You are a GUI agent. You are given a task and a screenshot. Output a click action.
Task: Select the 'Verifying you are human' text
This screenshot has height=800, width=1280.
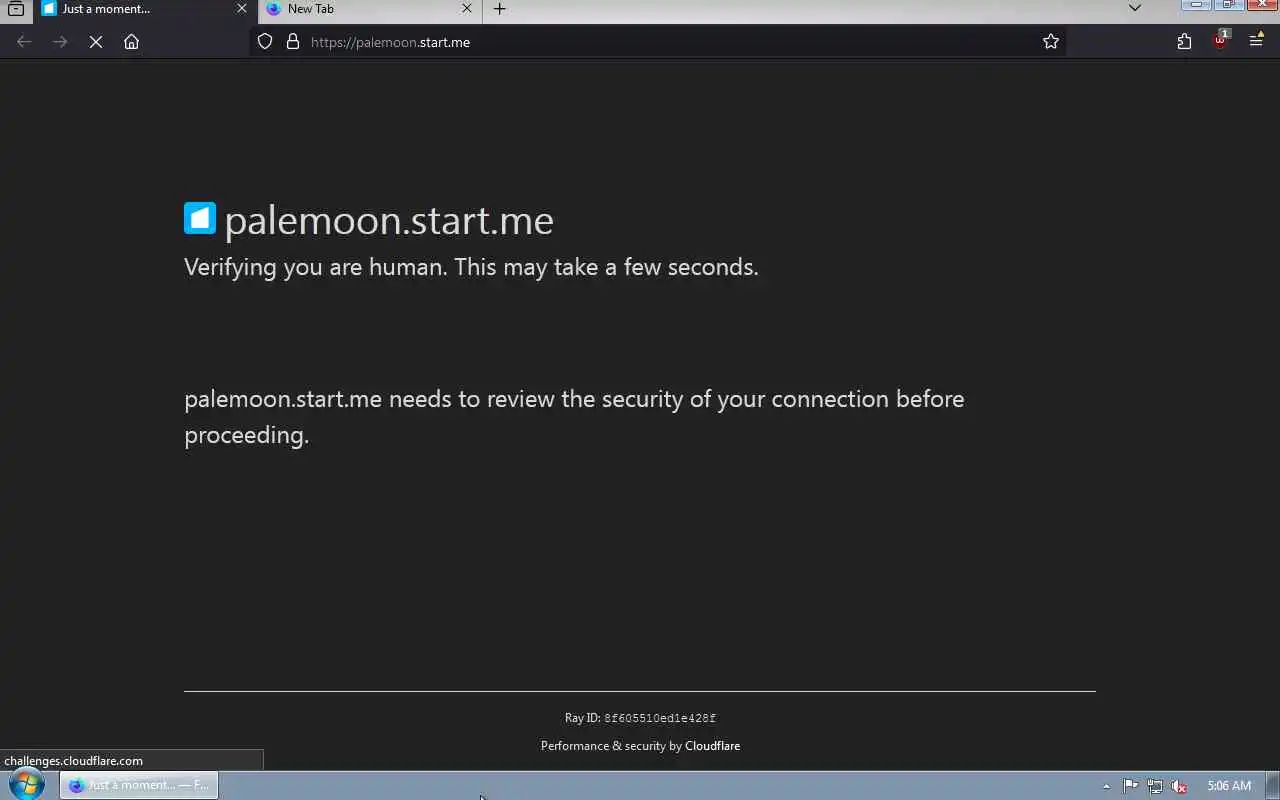click(x=471, y=267)
